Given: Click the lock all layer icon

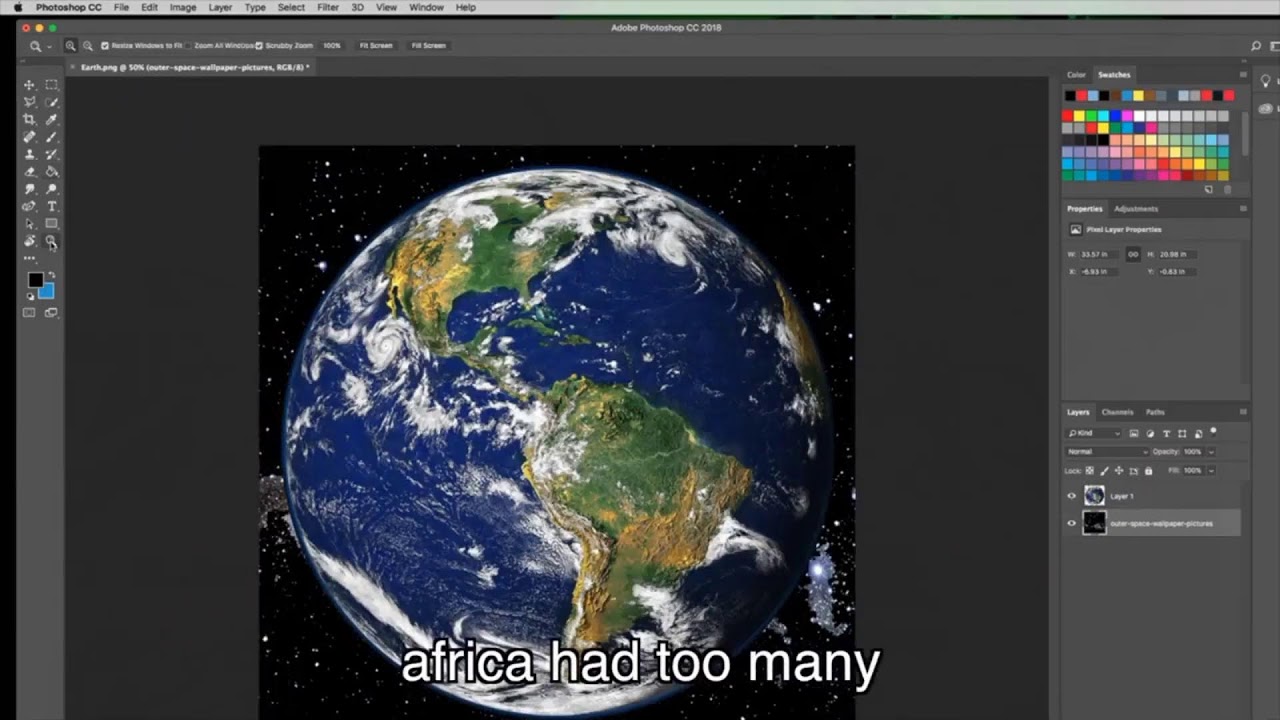Looking at the screenshot, I should (1148, 470).
